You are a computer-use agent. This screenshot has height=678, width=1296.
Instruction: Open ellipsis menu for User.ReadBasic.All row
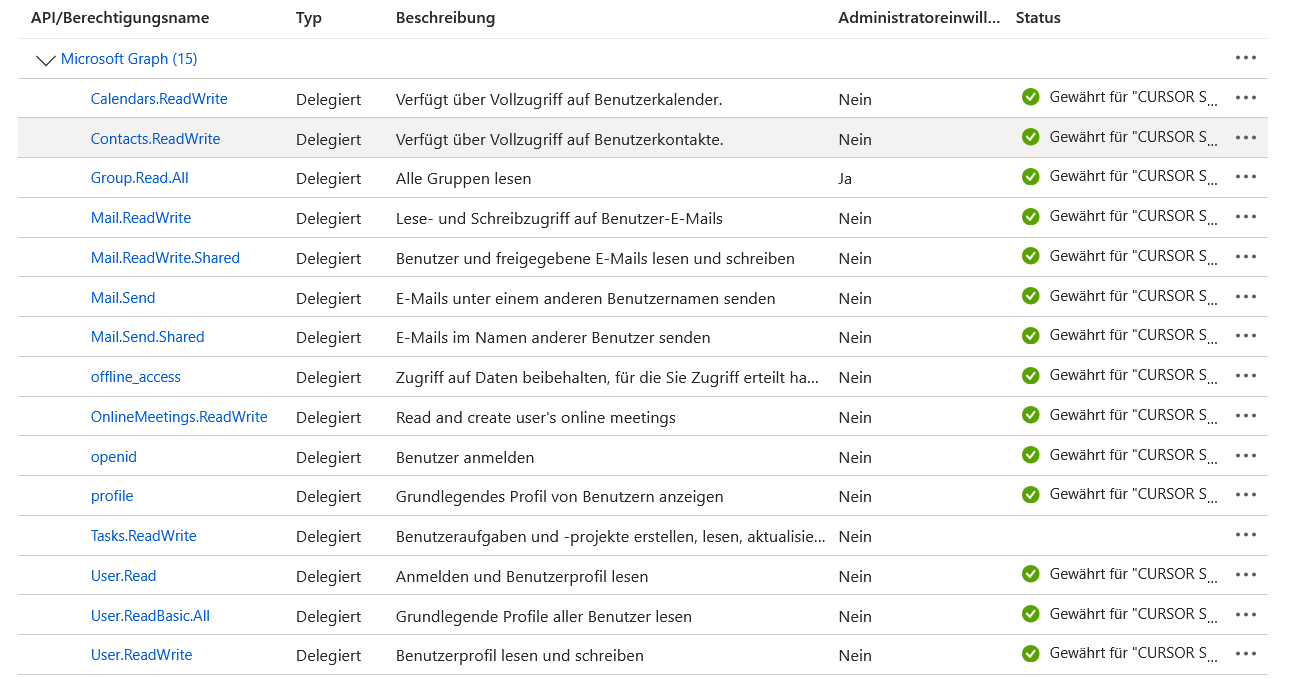(x=1245, y=614)
